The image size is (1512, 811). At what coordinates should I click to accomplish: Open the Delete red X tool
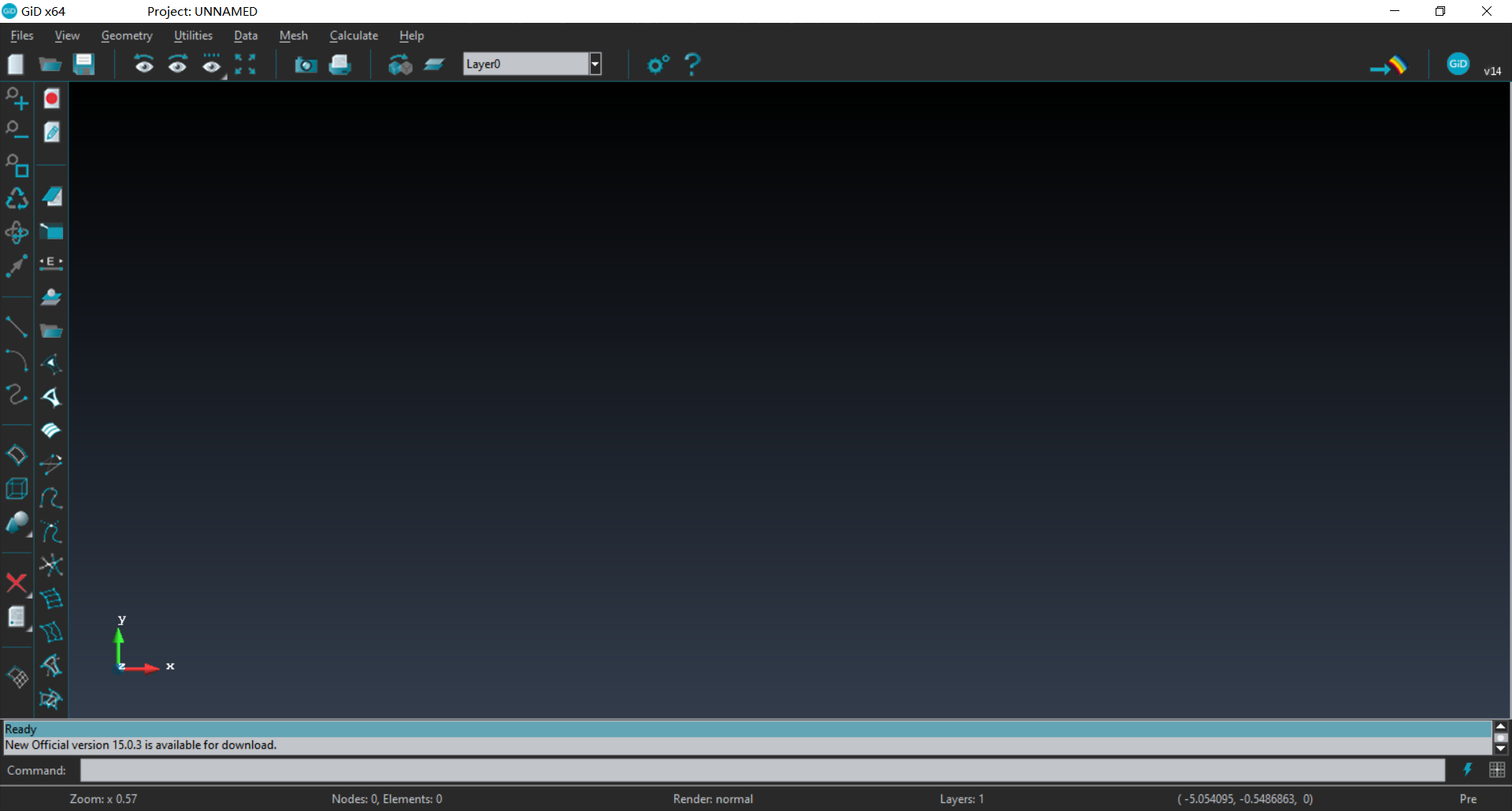[17, 583]
